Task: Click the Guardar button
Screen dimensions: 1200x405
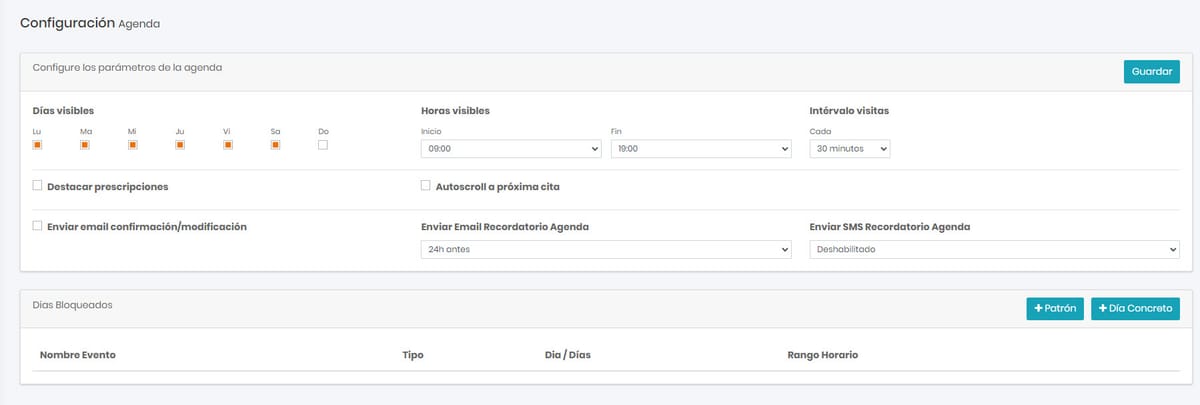Action: coord(1151,72)
